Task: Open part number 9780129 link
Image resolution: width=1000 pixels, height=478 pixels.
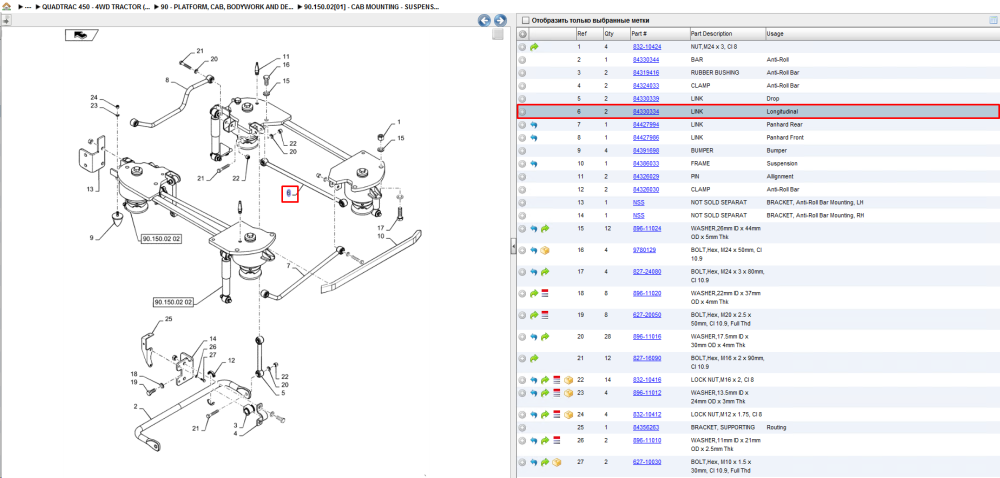Action: [x=644, y=250]
